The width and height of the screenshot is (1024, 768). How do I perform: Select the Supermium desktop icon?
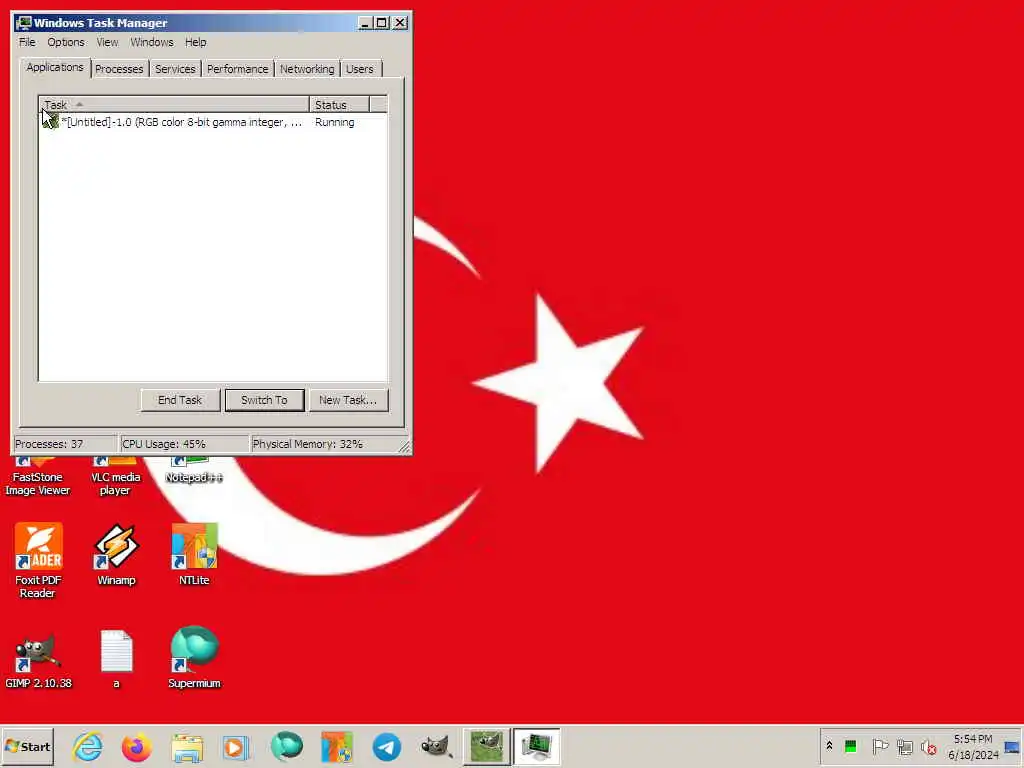pyautogui.click(x=194, y=657)
